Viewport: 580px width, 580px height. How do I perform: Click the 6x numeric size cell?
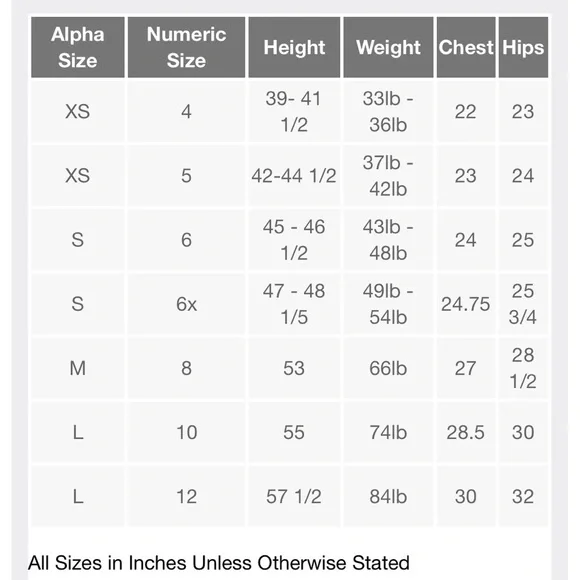pyautogui.click(x=186, y=304)
